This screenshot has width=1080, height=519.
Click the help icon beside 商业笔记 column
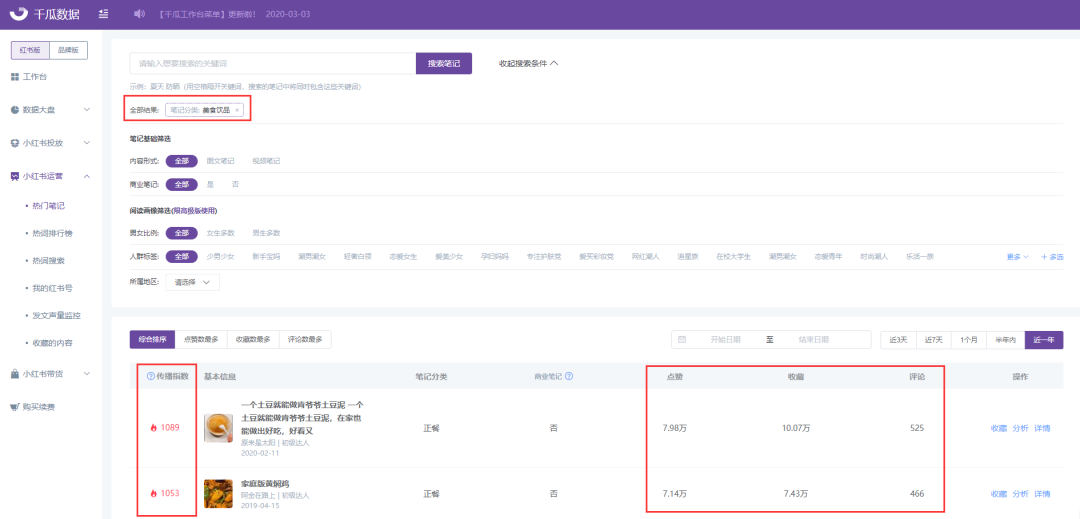[569, 376]
